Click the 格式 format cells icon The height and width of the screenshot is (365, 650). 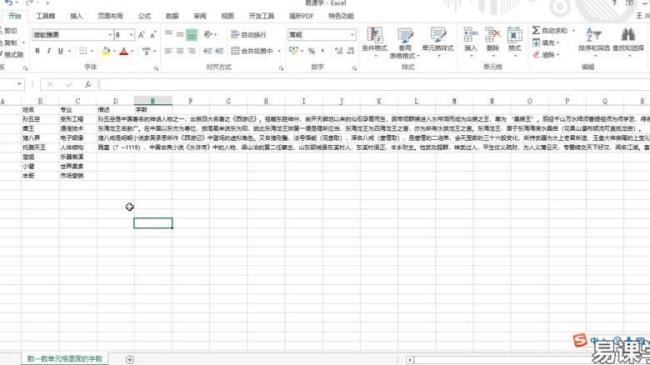tap(514, 41)
